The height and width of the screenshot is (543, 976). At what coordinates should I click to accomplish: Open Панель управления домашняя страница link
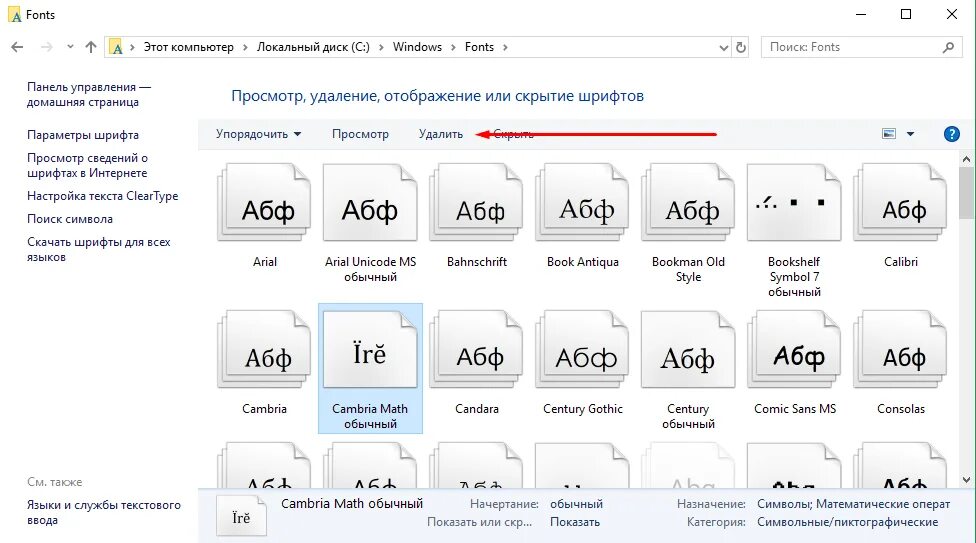point(89,95)
